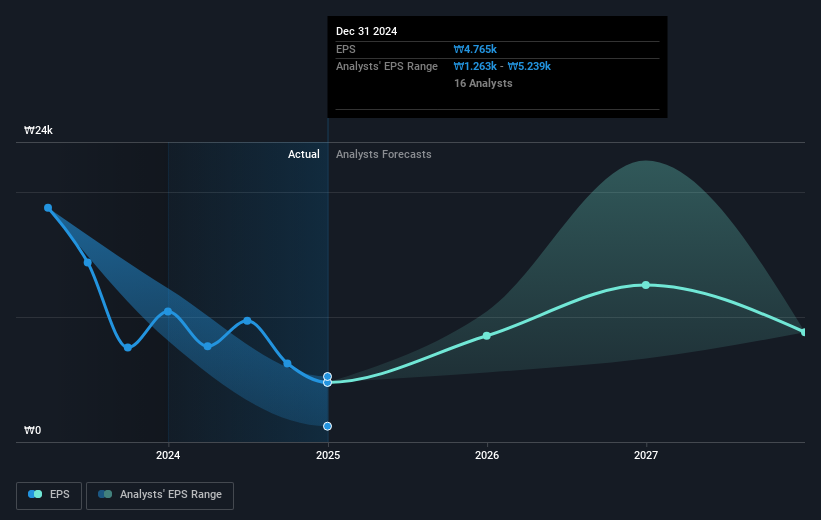Click the ₩24k y-axis label

pyautogui.click(x=38, y=130)
